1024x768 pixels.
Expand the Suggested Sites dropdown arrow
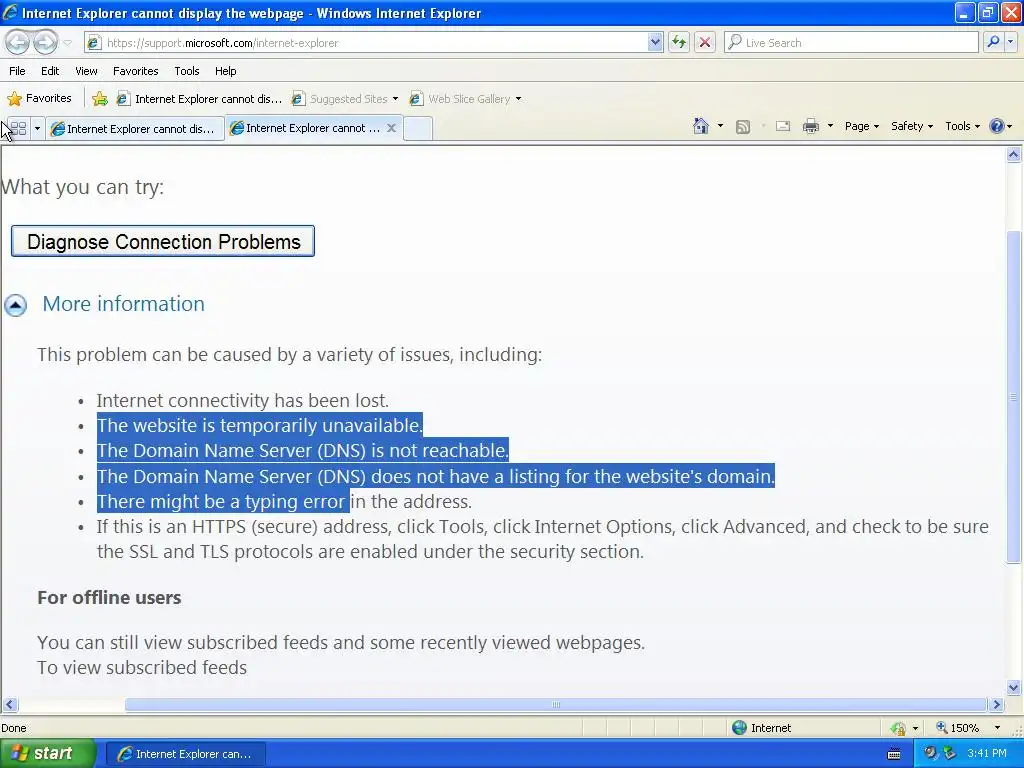pyautogui.click(x=395, y=99)
